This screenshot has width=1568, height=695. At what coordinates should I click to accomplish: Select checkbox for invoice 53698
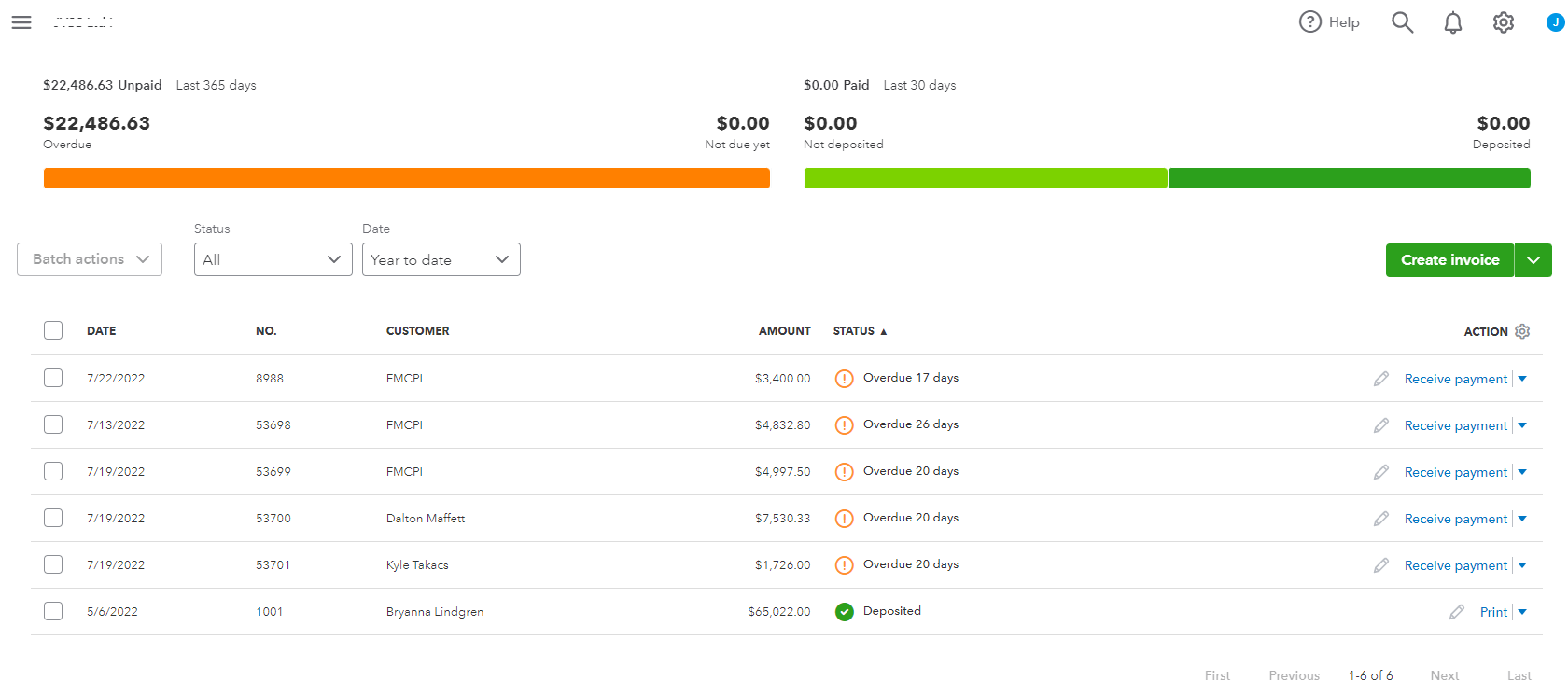point(53,424)
